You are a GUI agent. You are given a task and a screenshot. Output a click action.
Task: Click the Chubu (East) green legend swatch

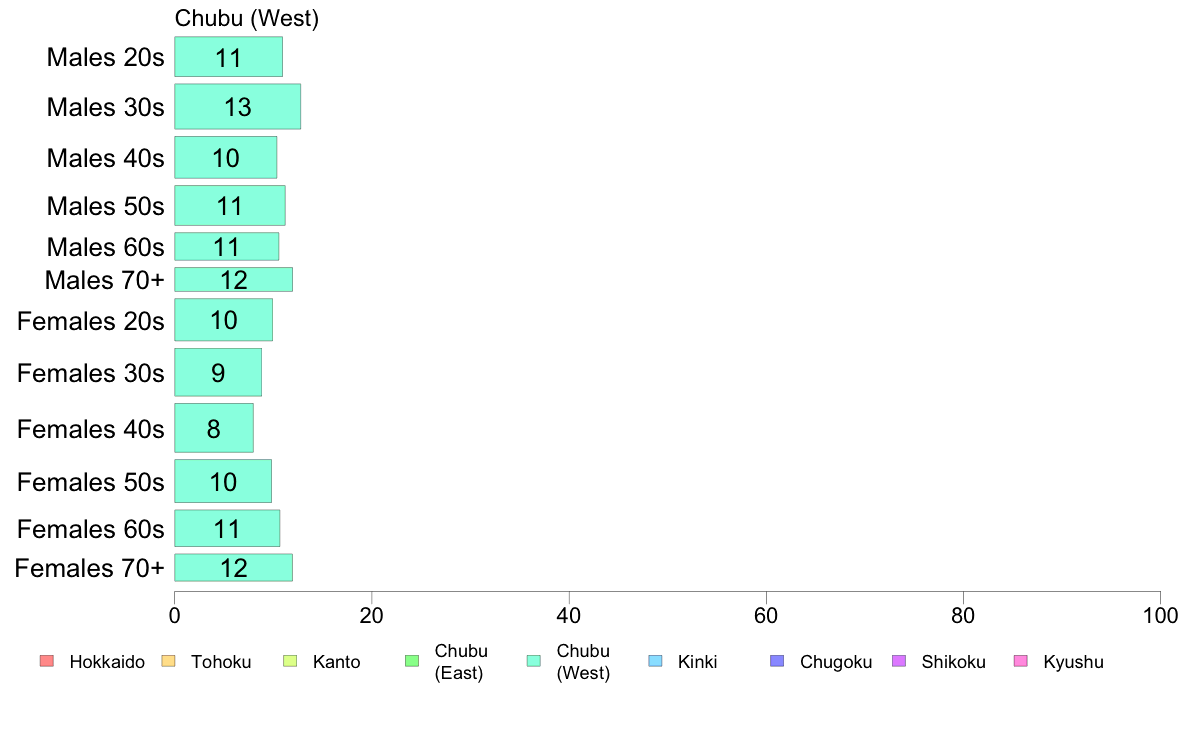pos(412,661)
